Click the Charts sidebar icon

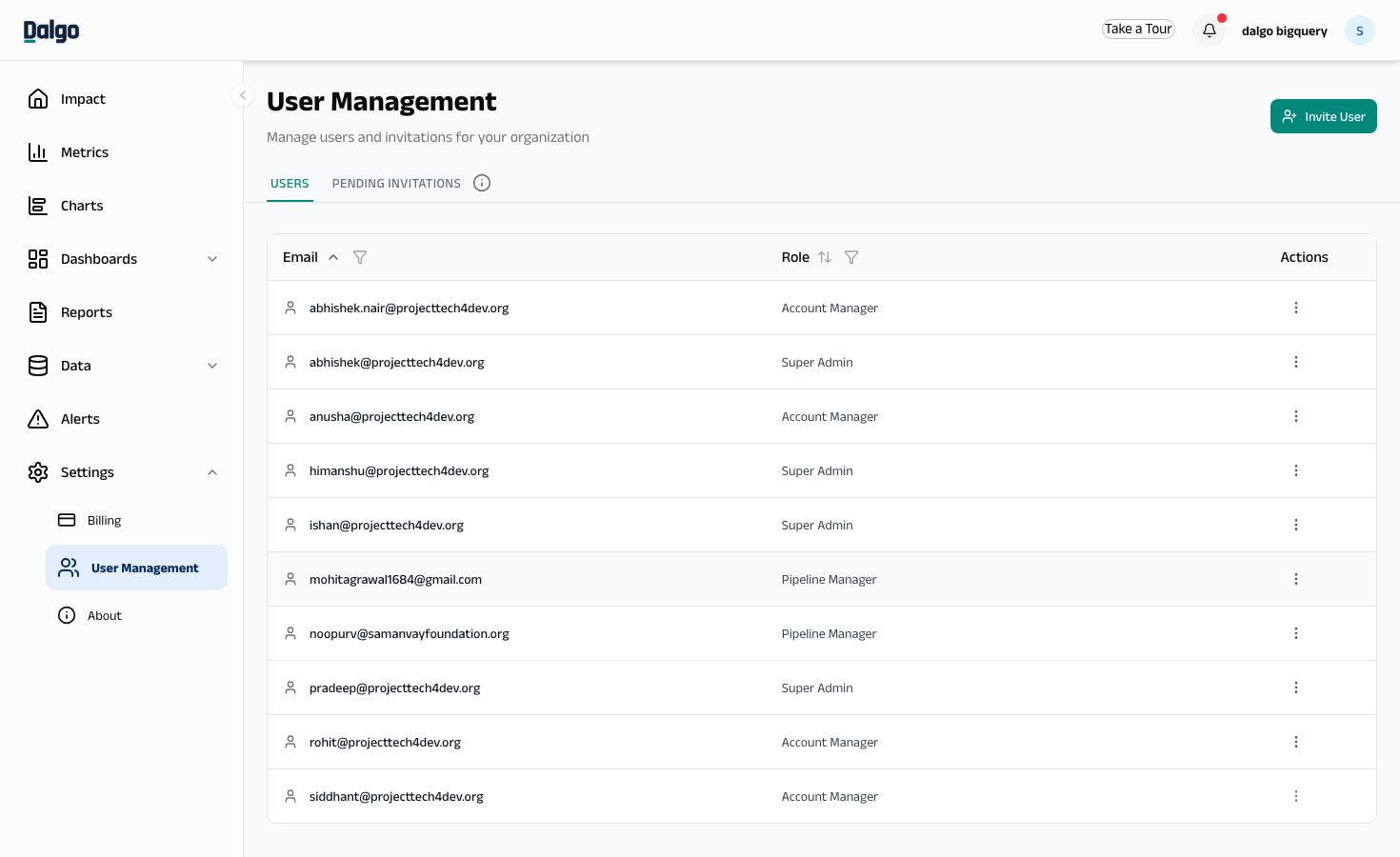tap(38, 205)
